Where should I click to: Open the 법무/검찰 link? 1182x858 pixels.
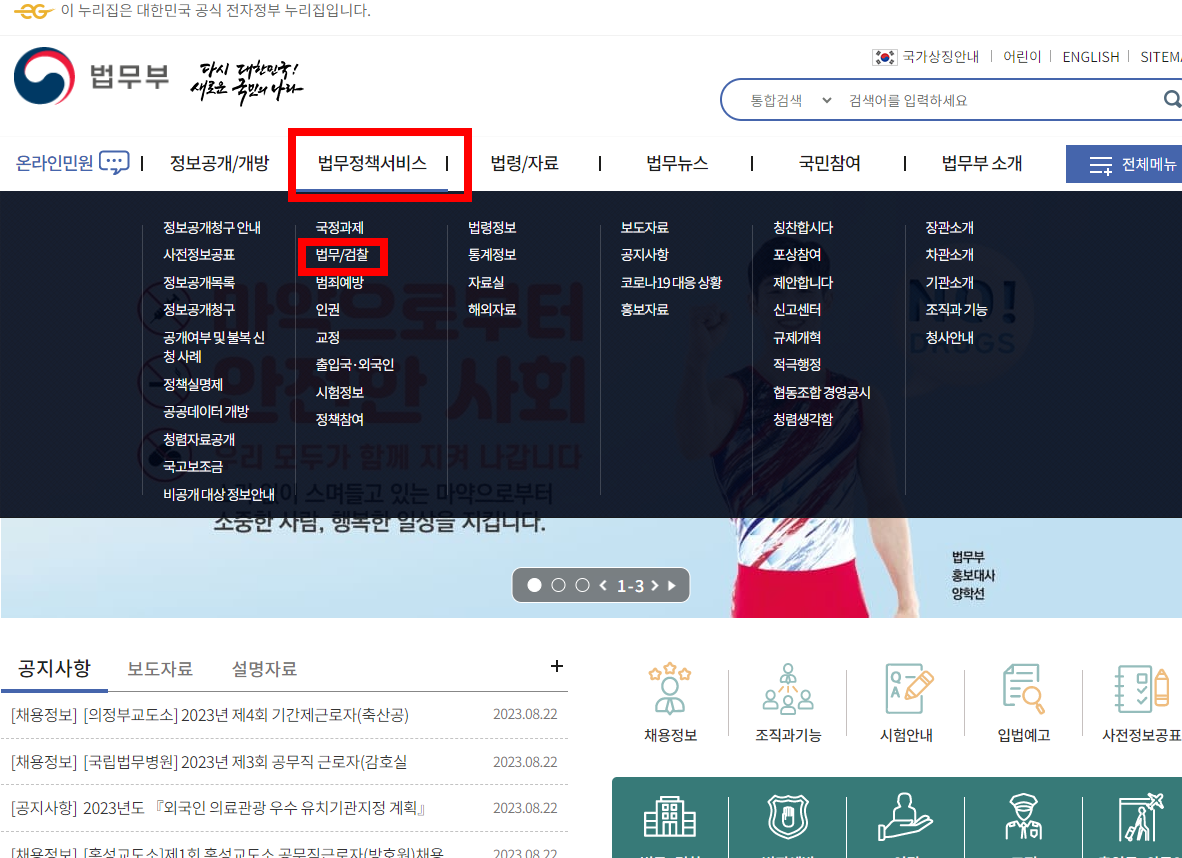pos(344,255)
